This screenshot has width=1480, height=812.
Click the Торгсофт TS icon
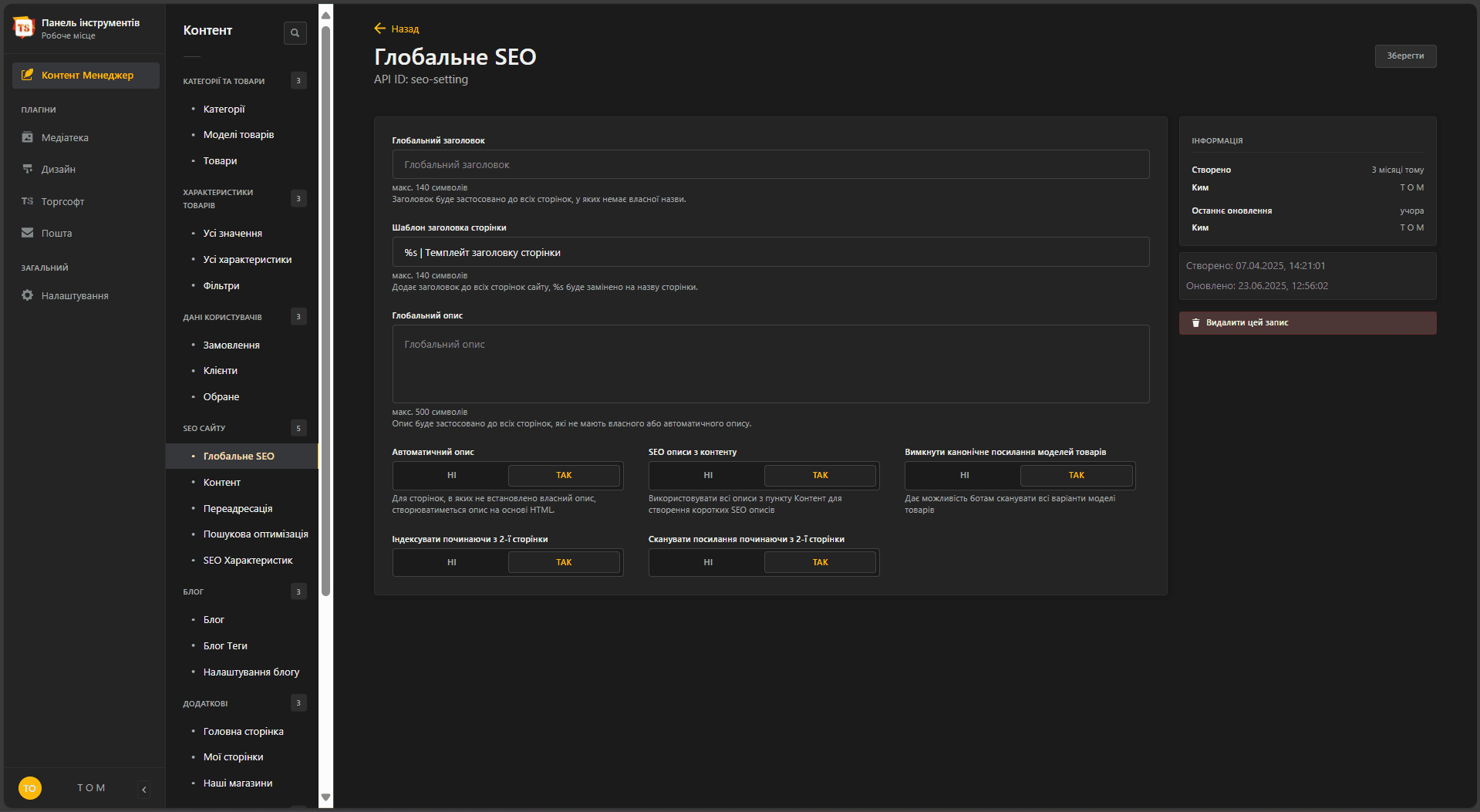(28, 201)
